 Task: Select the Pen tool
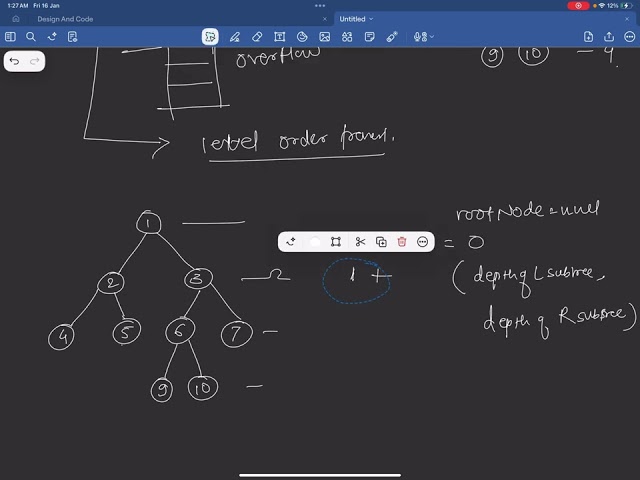point(235,37)
